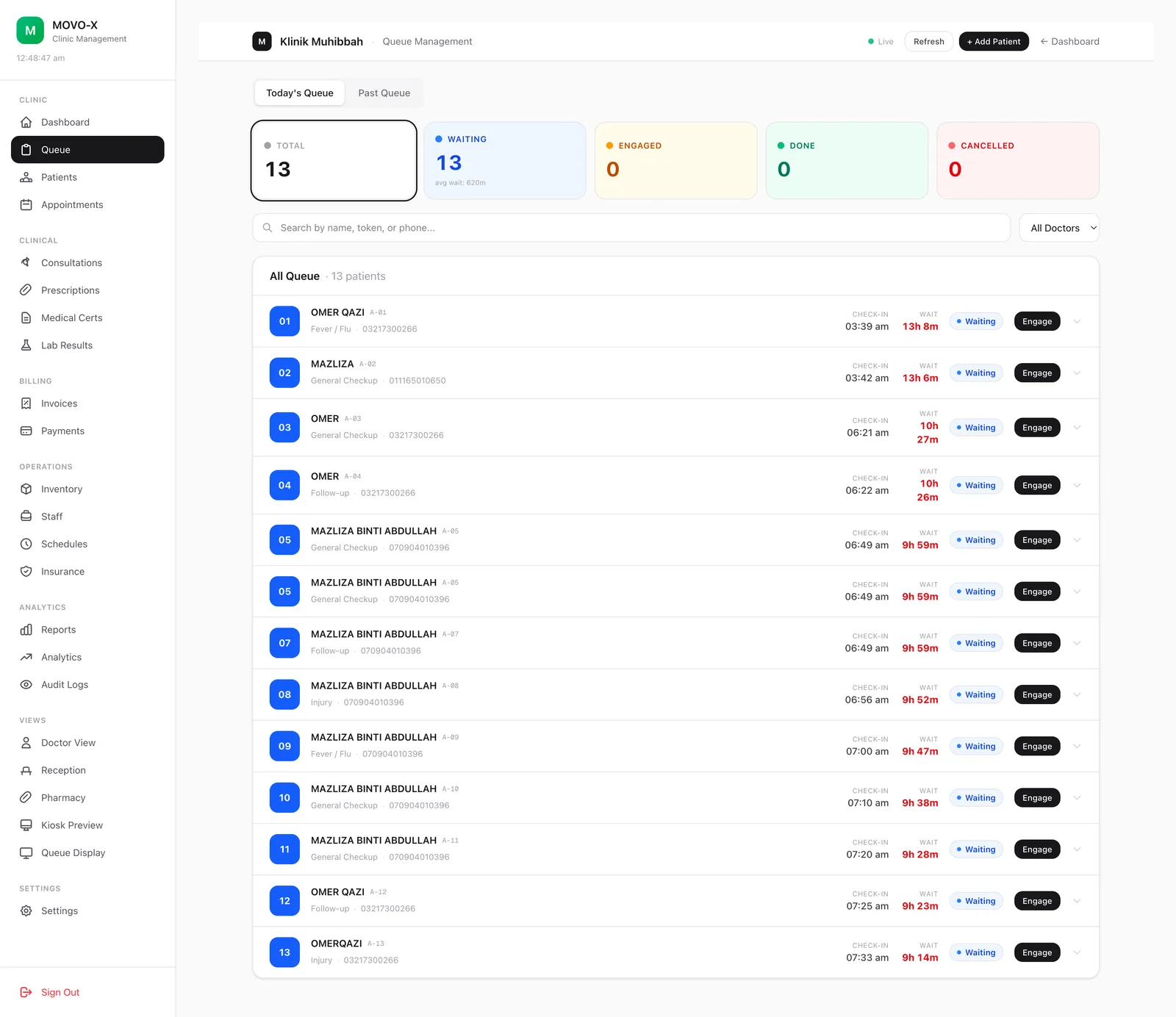Select the Today's Queue tab
1176x1017 pixels.
click(300, 93)
